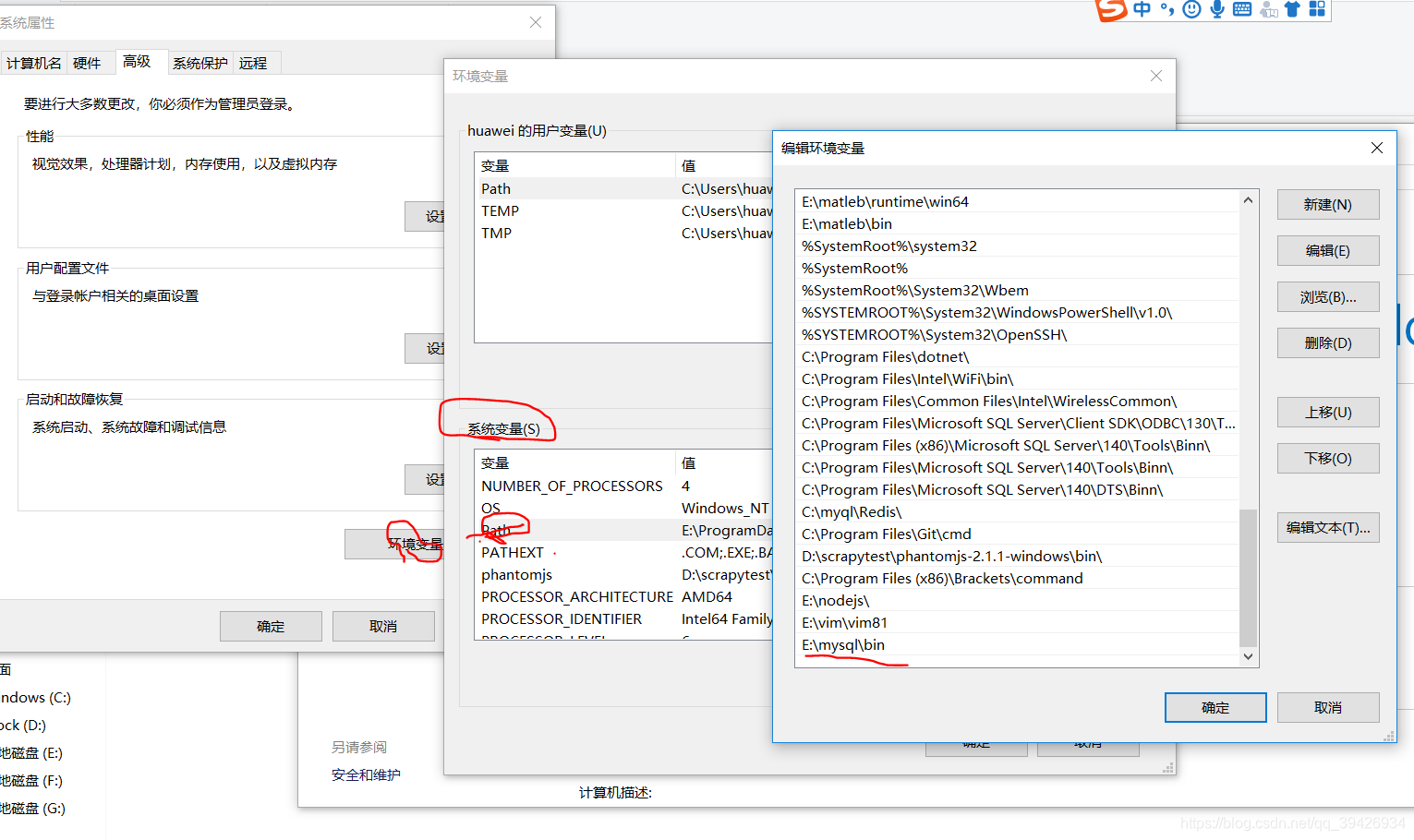Screen dimensions: 1414x840
Task: Open the (D:) drive in Explorer sidebar
Action: tap(23, 725)
